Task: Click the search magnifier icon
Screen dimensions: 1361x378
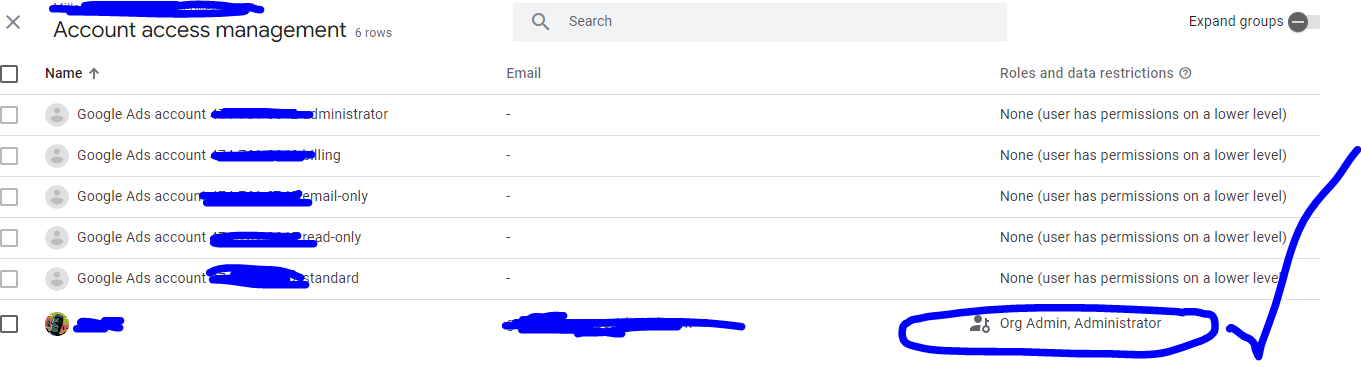Action: [x=541, y=22]
